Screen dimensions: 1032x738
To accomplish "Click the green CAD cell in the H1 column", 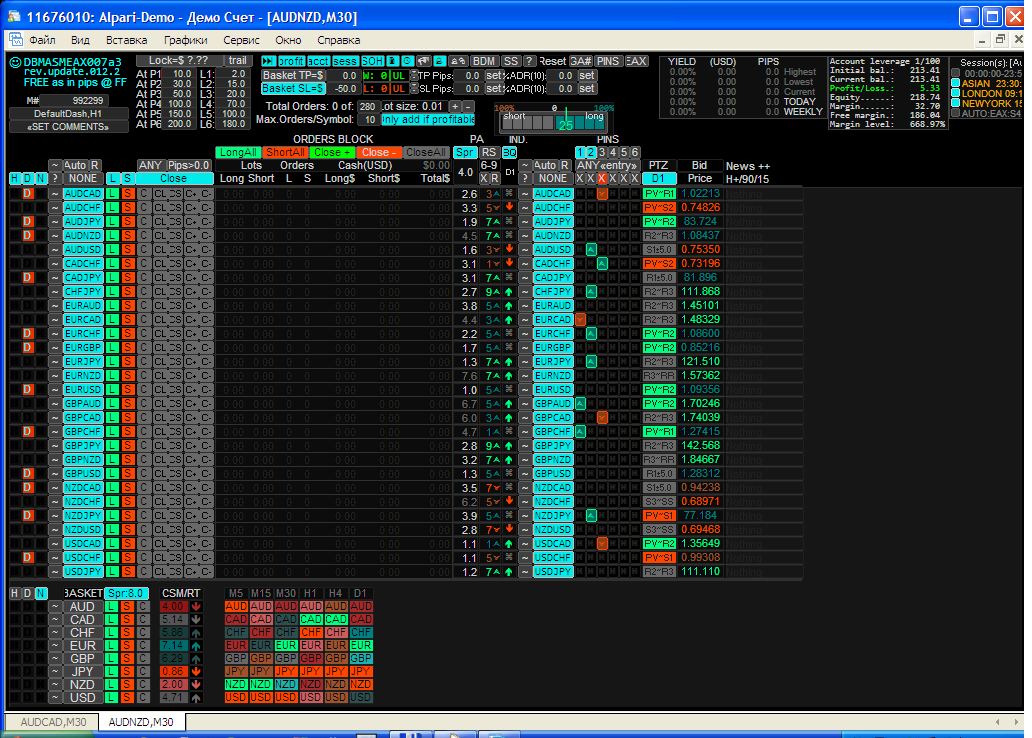I will (311, 619).
